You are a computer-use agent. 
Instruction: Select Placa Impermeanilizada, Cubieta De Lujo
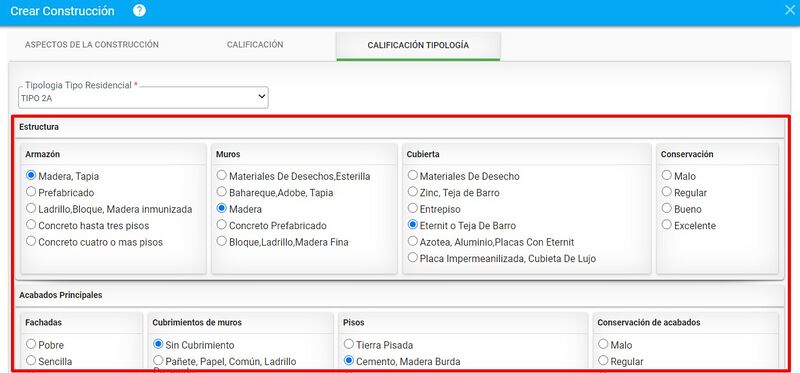(x=413, y=258)
